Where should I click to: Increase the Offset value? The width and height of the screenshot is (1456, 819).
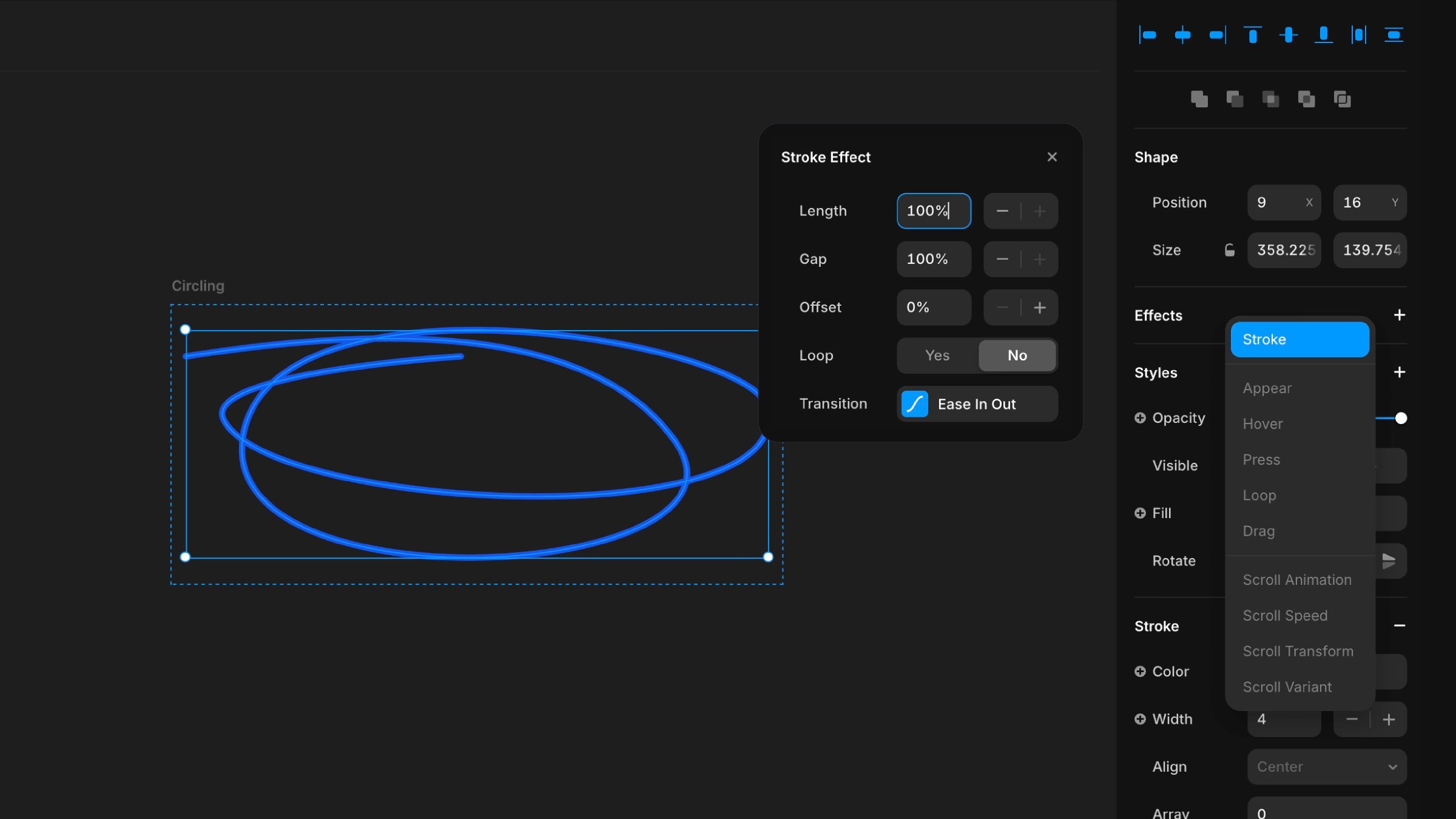(1040, 308)
